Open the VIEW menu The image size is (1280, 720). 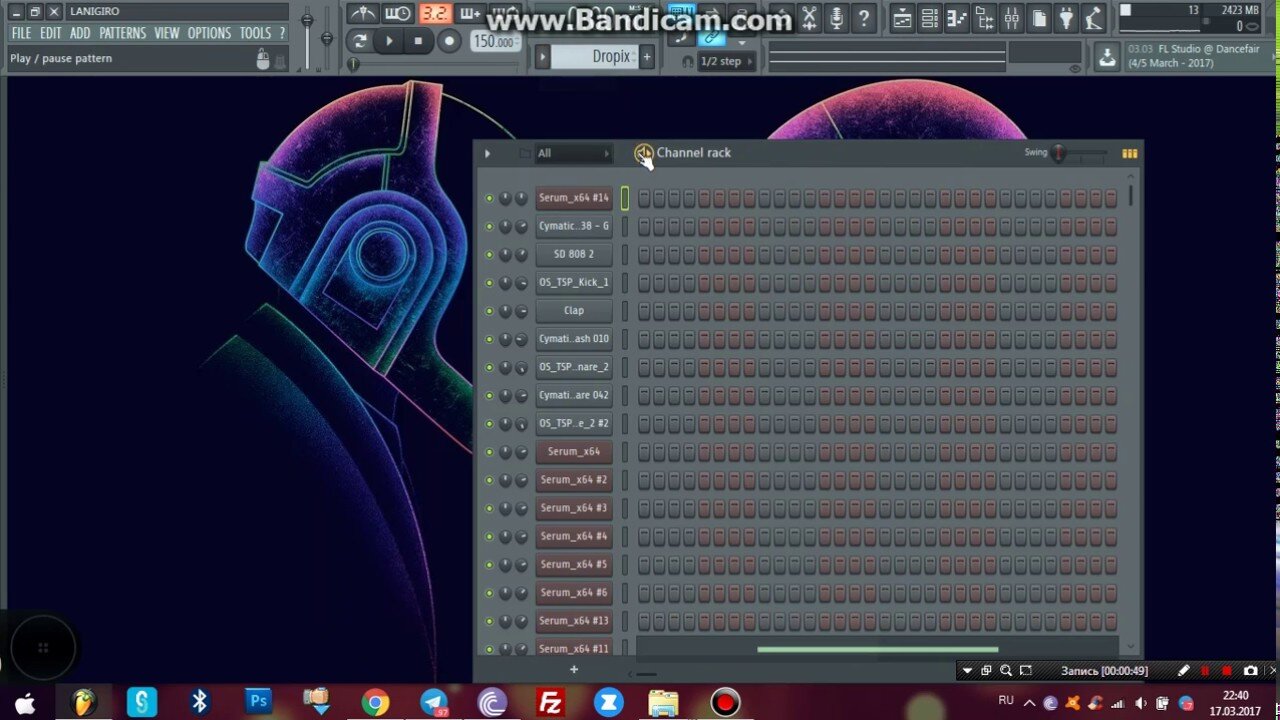point(167,33)
